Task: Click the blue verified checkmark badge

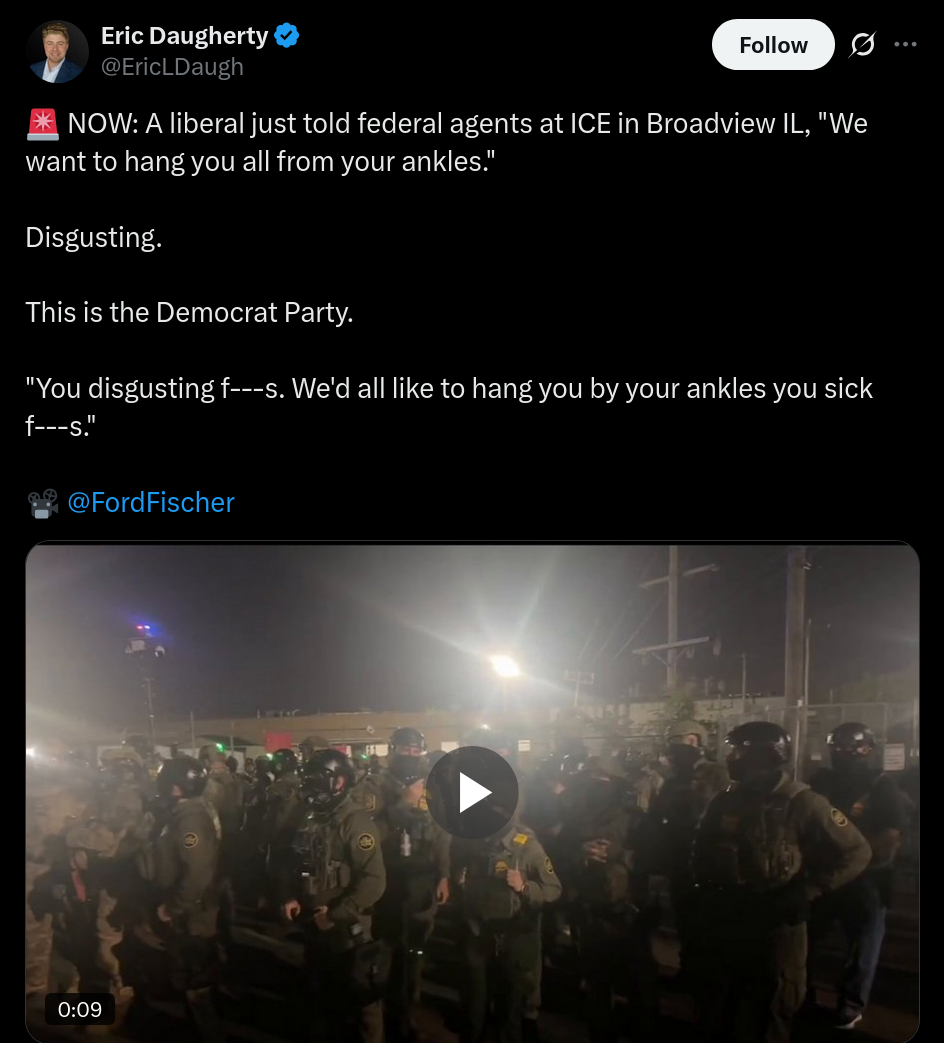Action: [287, 35]
